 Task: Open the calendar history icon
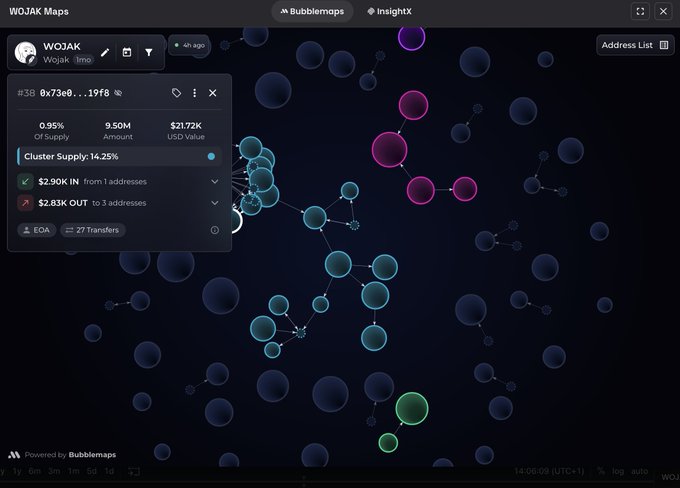(x=127, y=52)
